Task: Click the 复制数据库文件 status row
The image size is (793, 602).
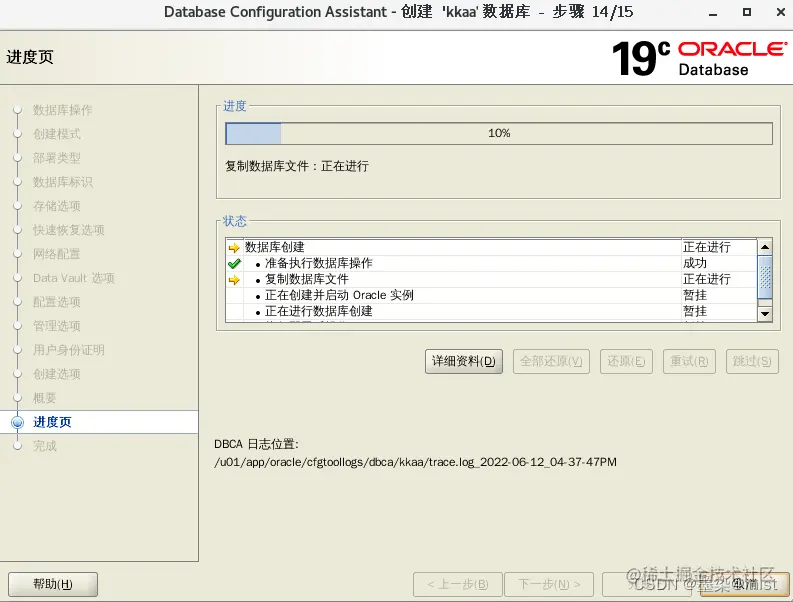Action: coord(491,279)
